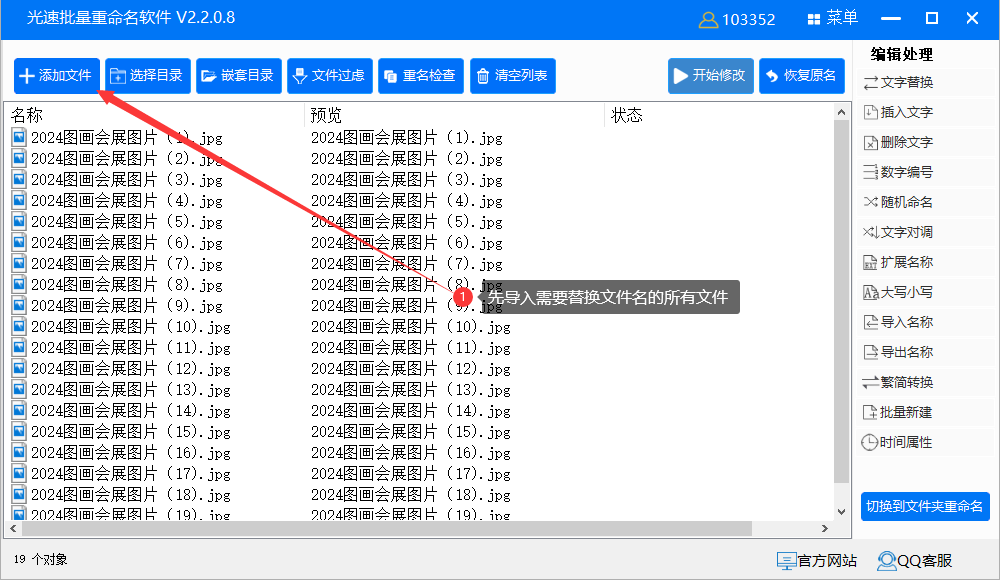Viewport: 1000px width, 580px height.
Task: Contact QQ客服 customer service
Action: (915, 561)
